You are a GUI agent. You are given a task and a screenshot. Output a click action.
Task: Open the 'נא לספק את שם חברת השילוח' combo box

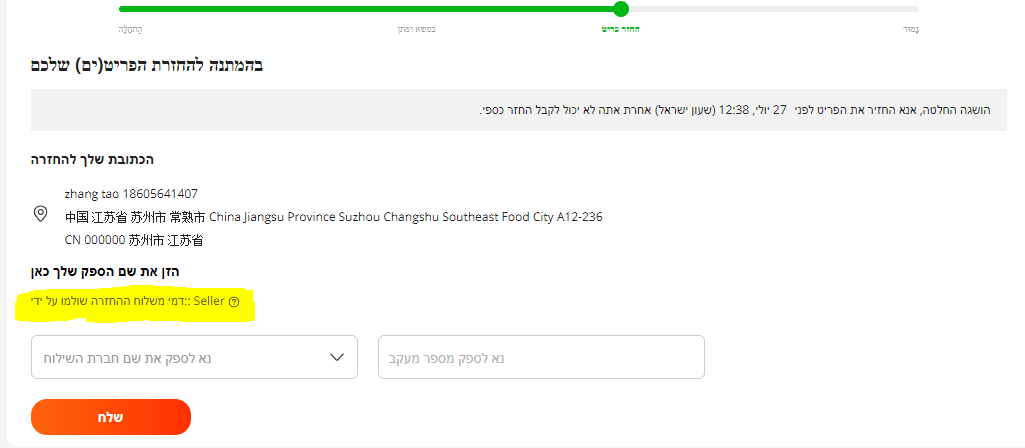coord(194,357)
